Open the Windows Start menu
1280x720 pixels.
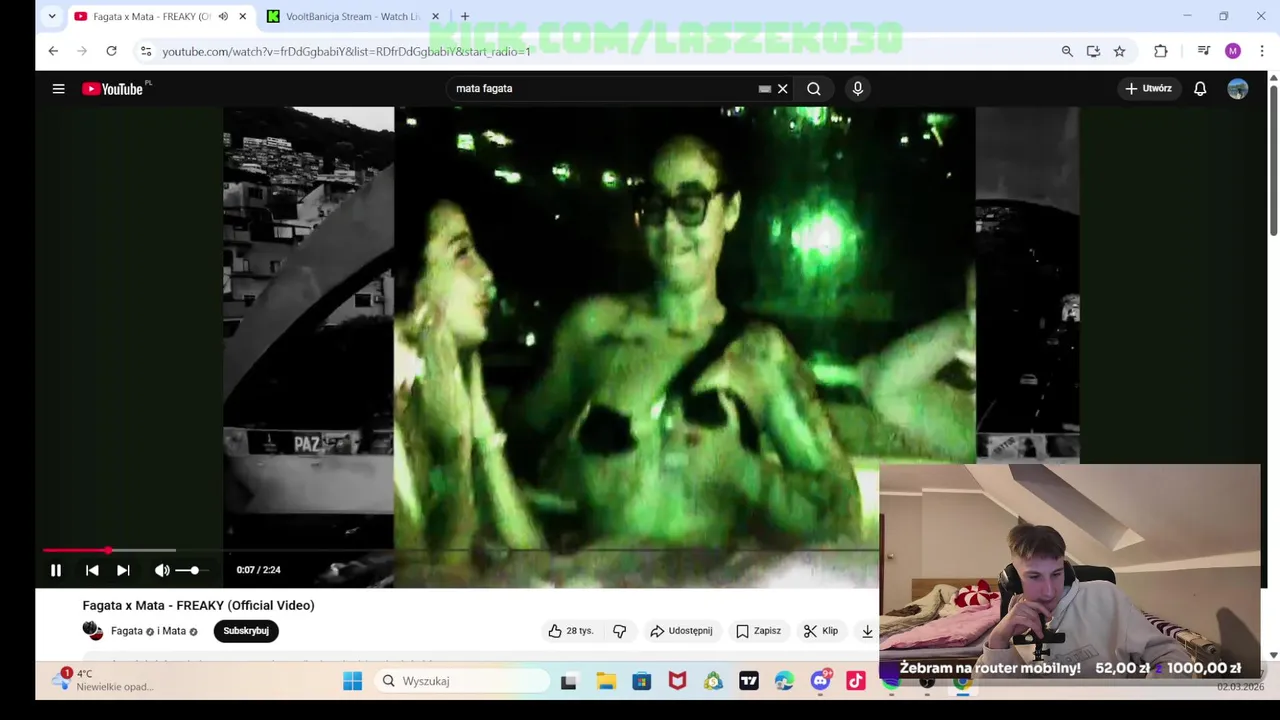pyautogui.click(x=352, y=681)
